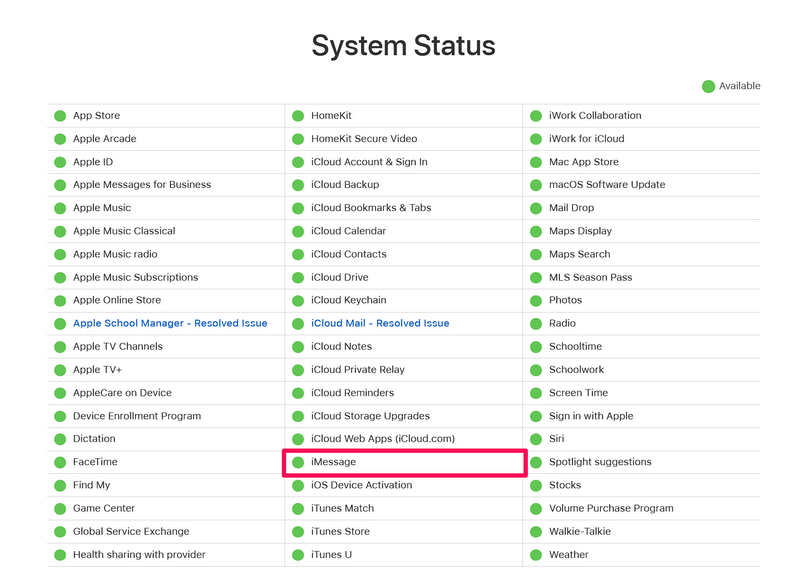Click the iCloud Backup service label
Viewport: 800px width, 582px height.
345,185
